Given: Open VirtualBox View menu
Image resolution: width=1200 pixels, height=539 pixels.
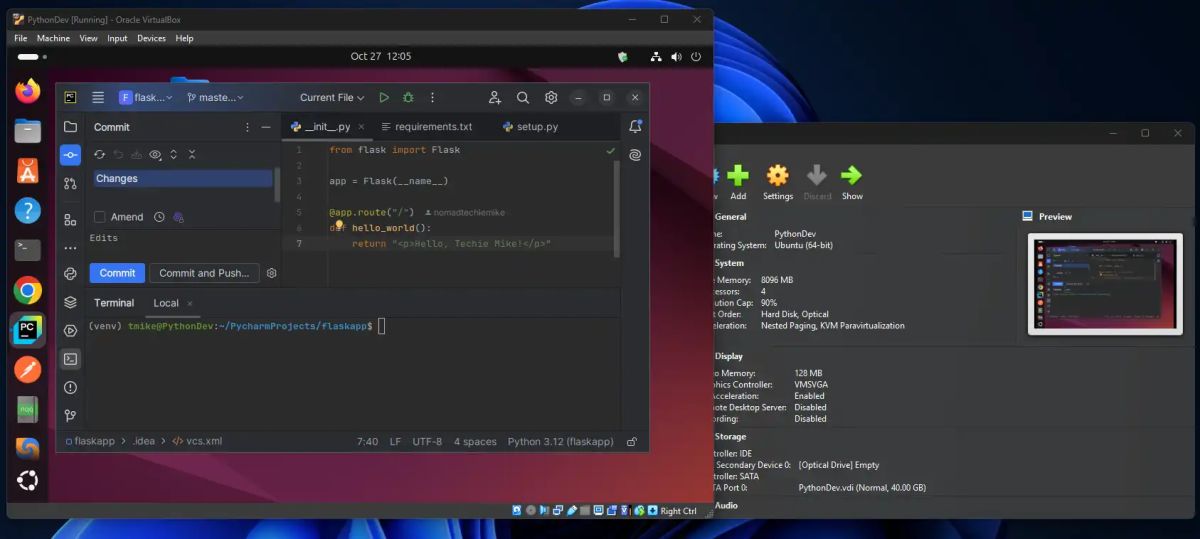Looking at the screenshot, I should 89,38.
